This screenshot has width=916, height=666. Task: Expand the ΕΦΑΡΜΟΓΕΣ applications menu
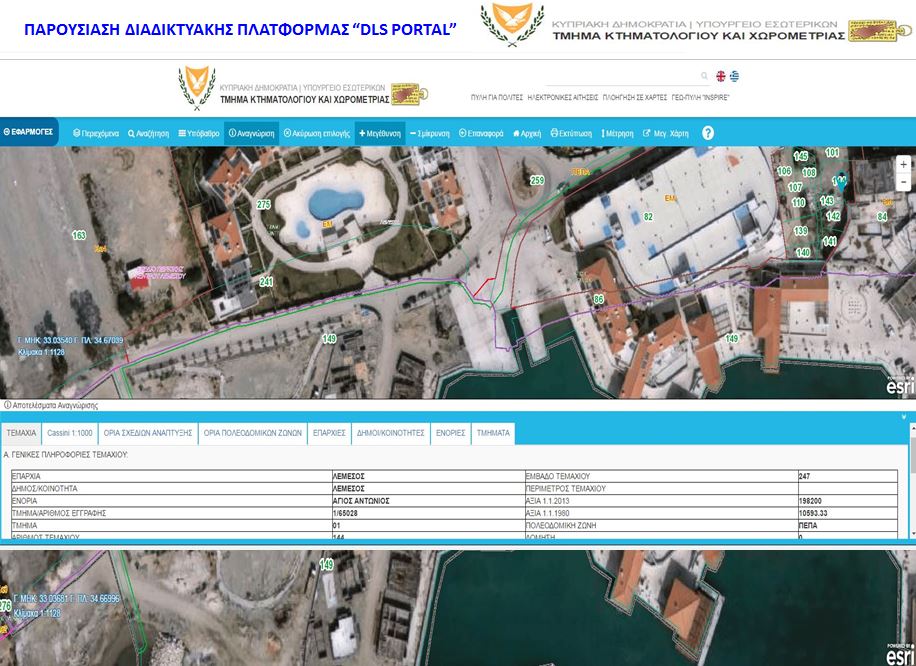[28, 131]
